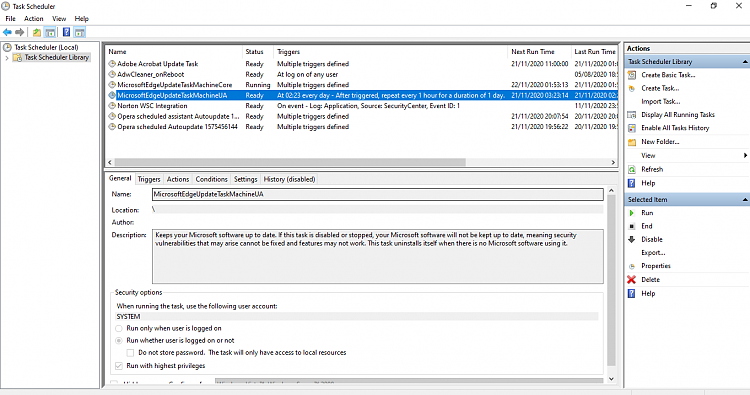Toggle Run with highest privileges checkbox
Viewport: 750px width, 395px height.
(119, 366)
